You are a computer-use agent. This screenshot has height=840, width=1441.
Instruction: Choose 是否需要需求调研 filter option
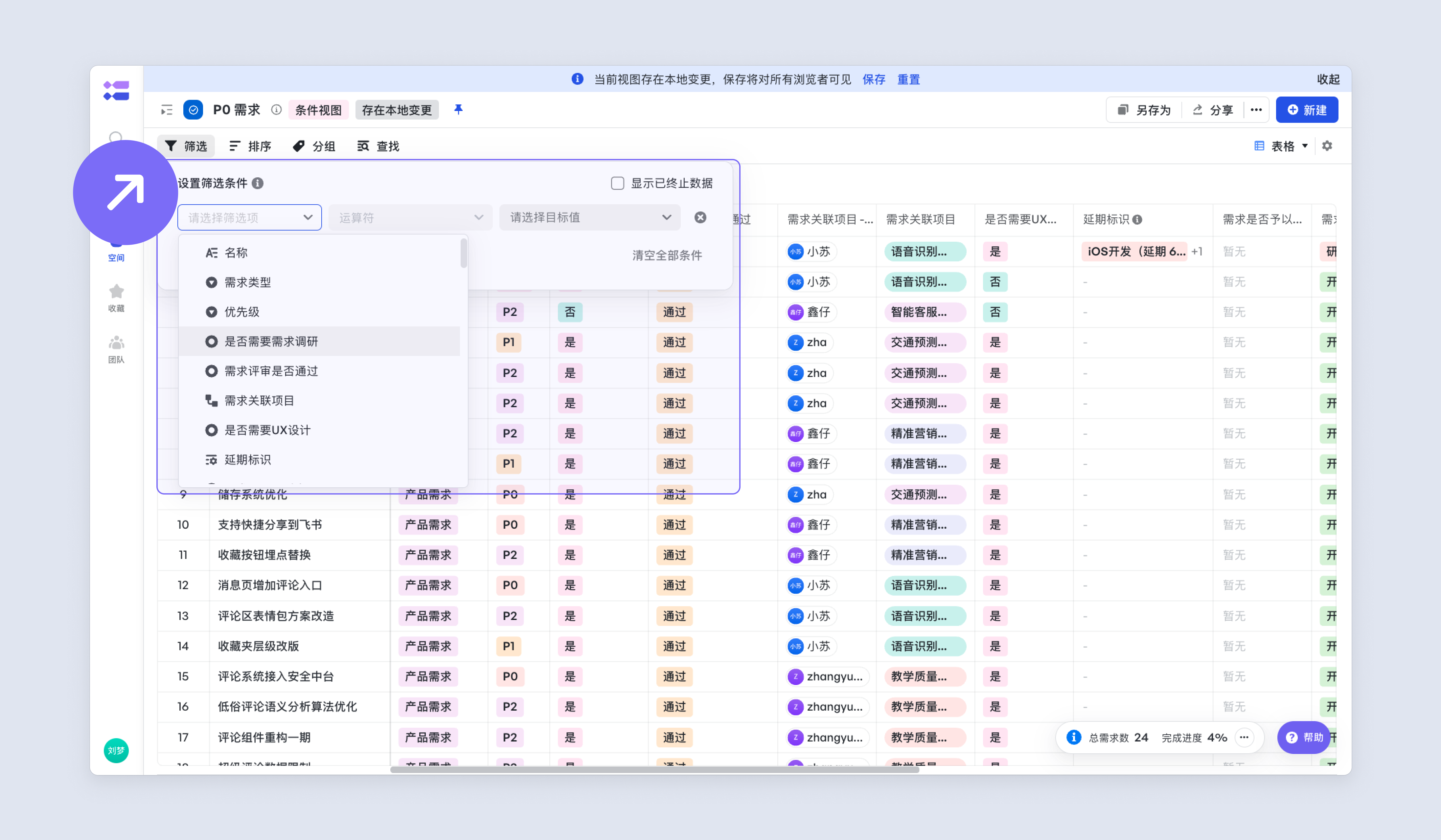[x=319, y=341]
